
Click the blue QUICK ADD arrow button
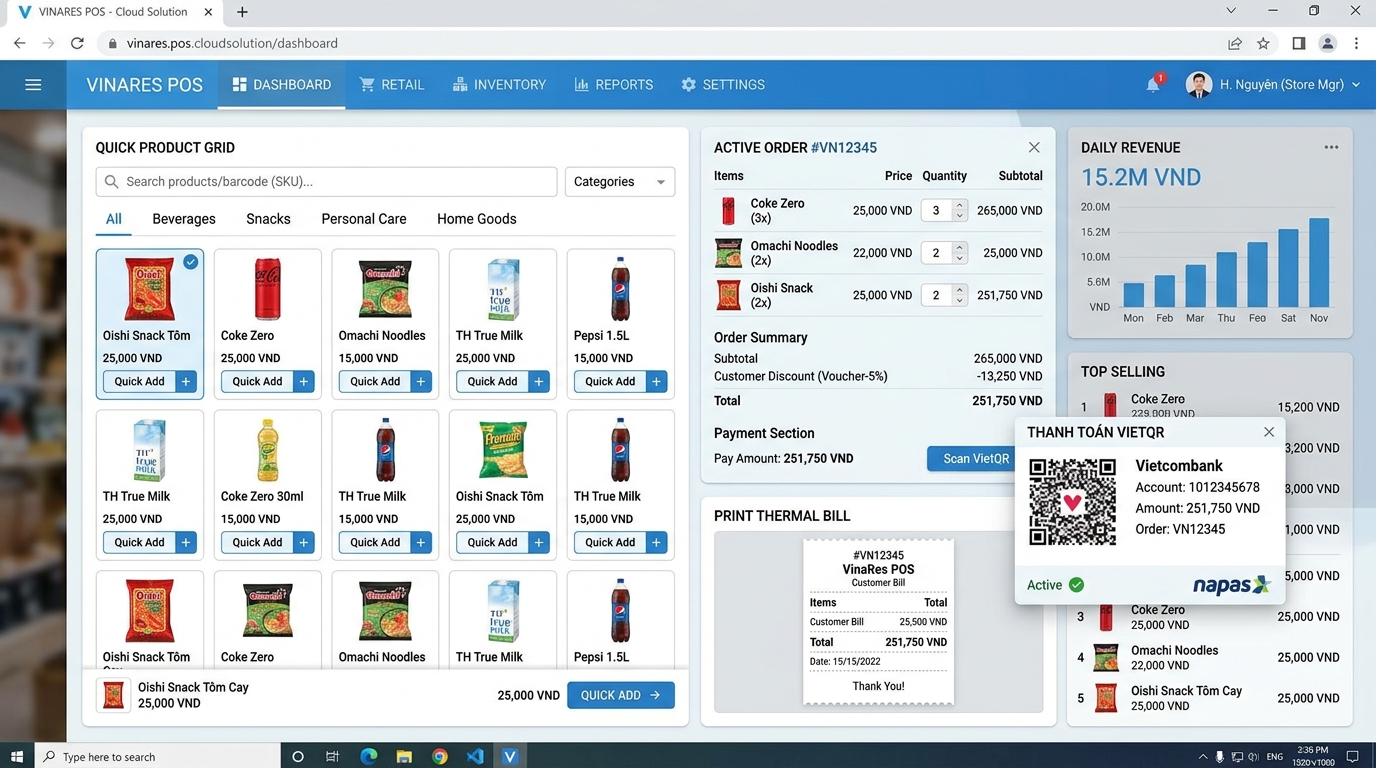click(620, 695)
